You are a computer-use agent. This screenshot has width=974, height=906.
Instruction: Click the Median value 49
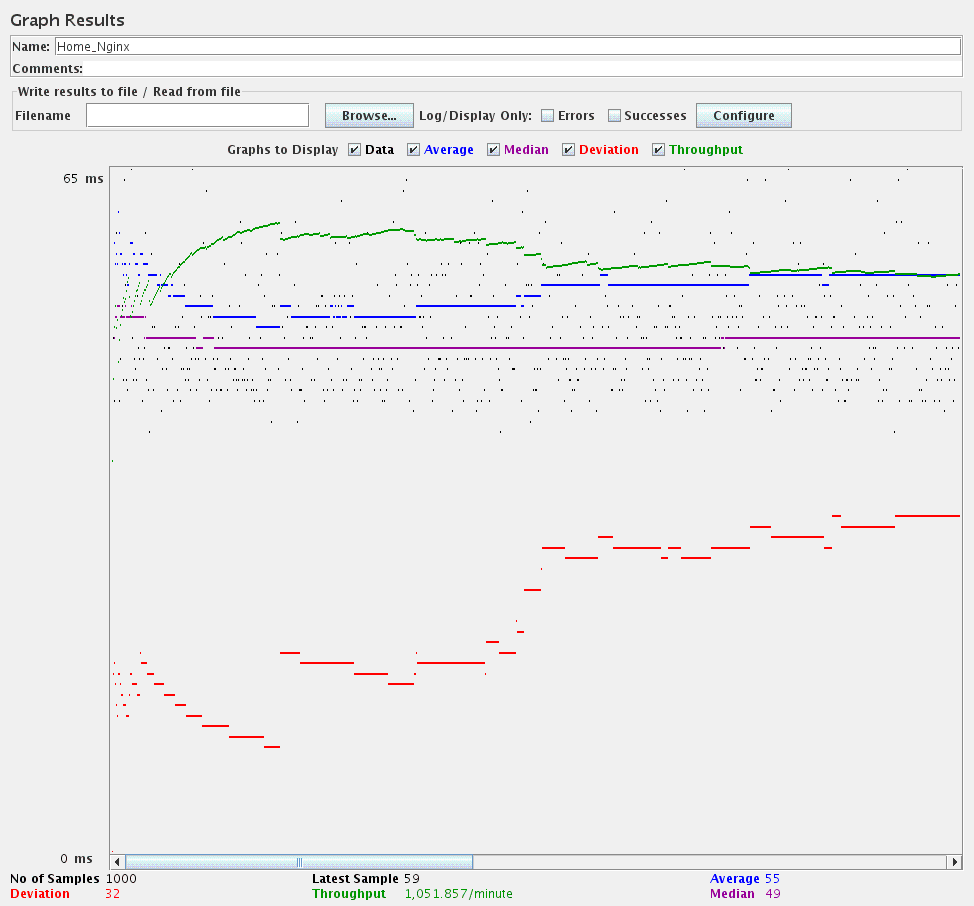773,894
